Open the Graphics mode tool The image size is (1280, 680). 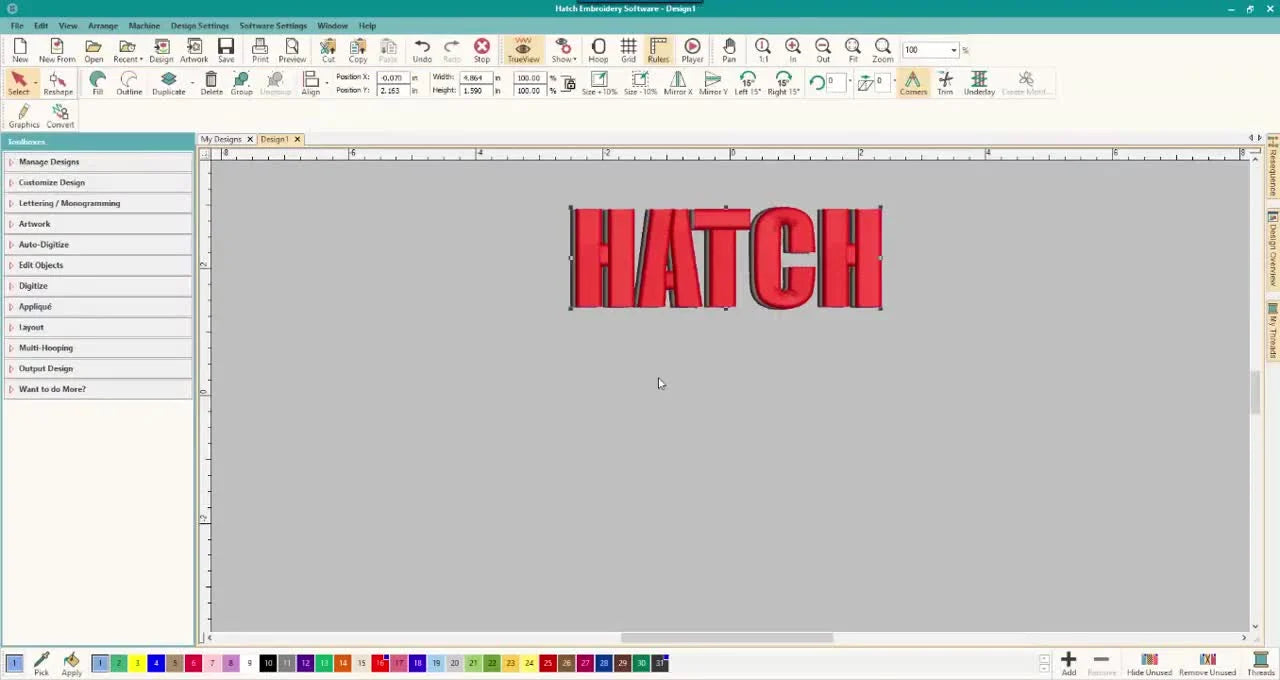[24, 116]
